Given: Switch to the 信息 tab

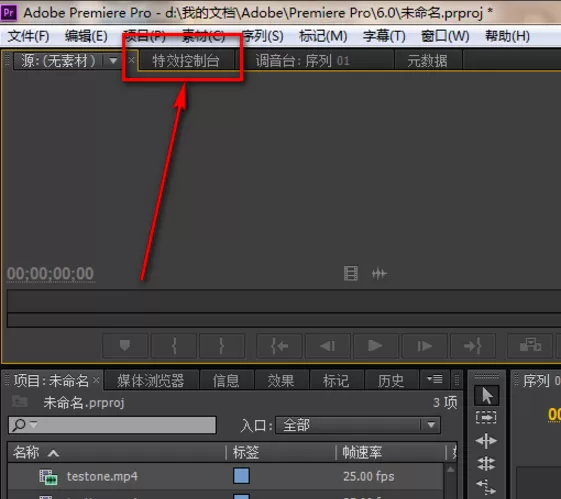Looking at the screenshot, I should point(226,381).
